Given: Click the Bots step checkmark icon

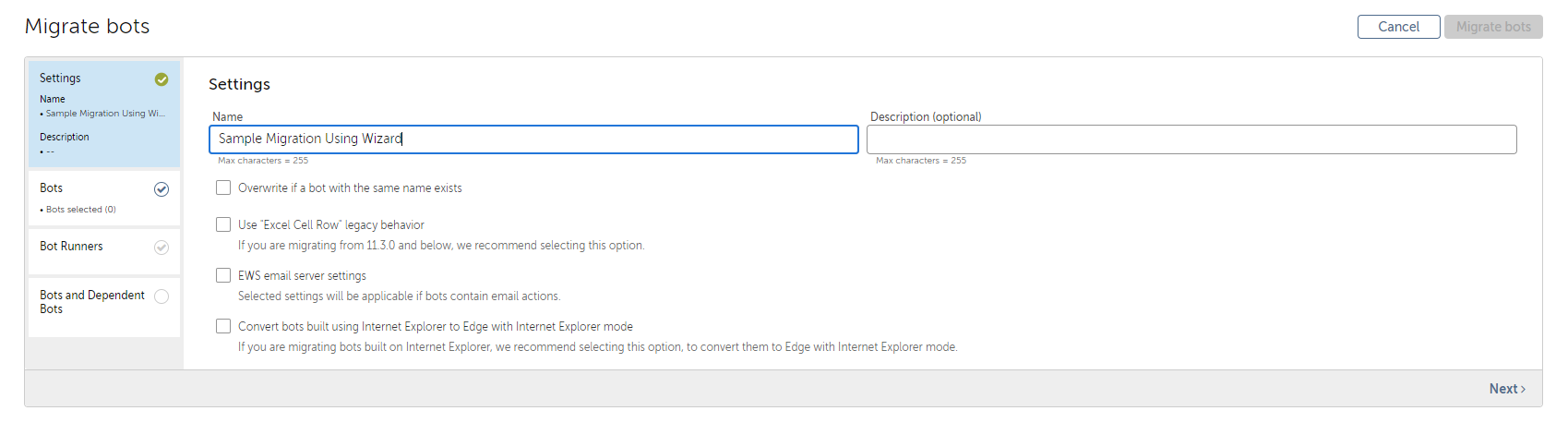Looking at the screenshot, I should coord(162,189).
